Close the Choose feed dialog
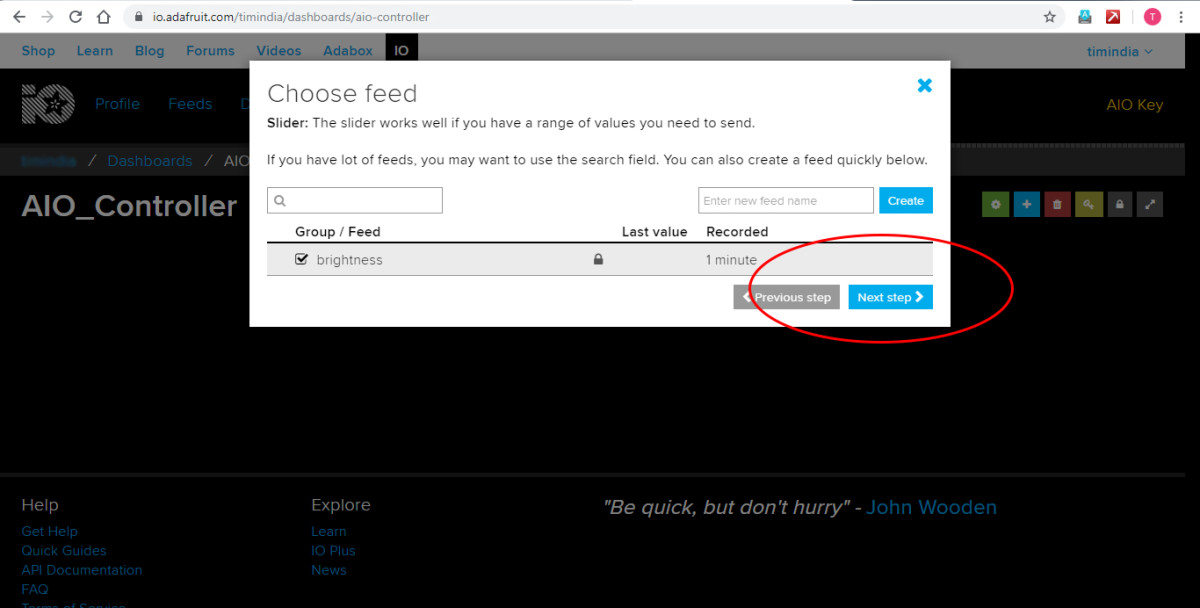This screenshot has height=608, width=1200. (924, 86)
